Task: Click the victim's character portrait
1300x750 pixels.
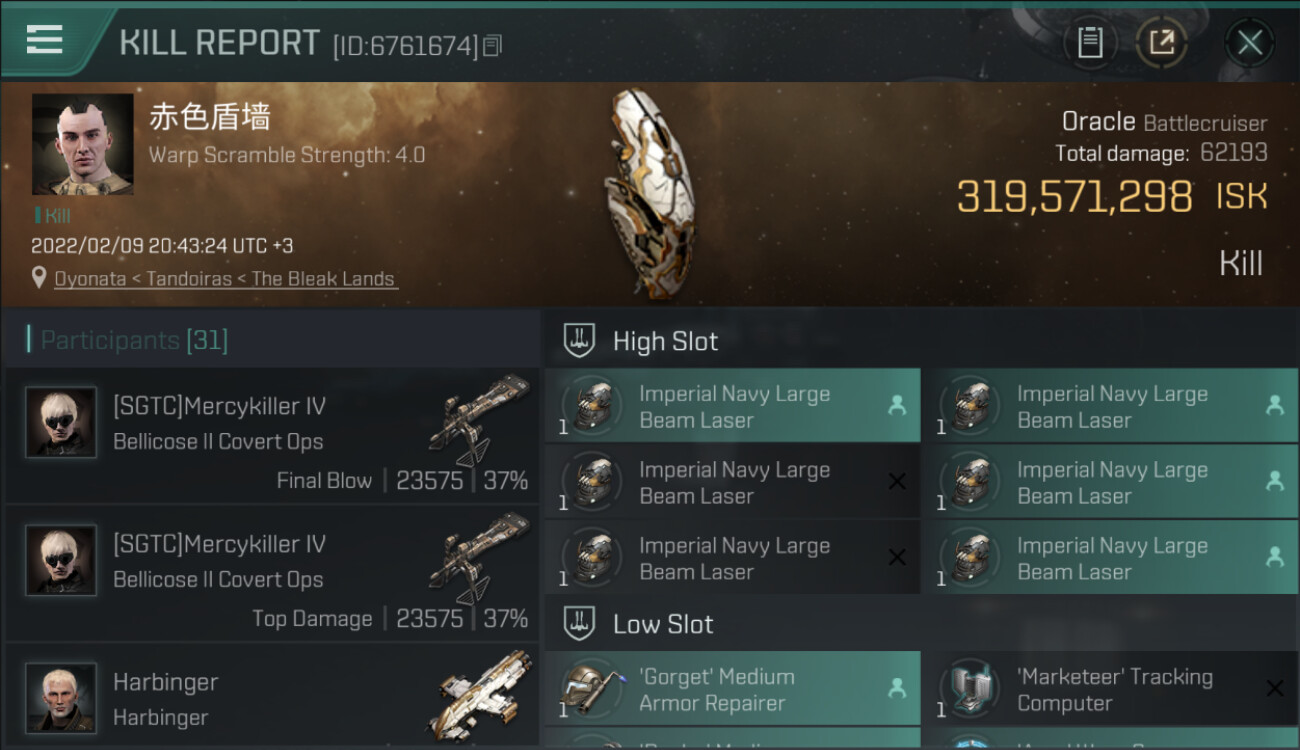Action: (x=82, y=144)
